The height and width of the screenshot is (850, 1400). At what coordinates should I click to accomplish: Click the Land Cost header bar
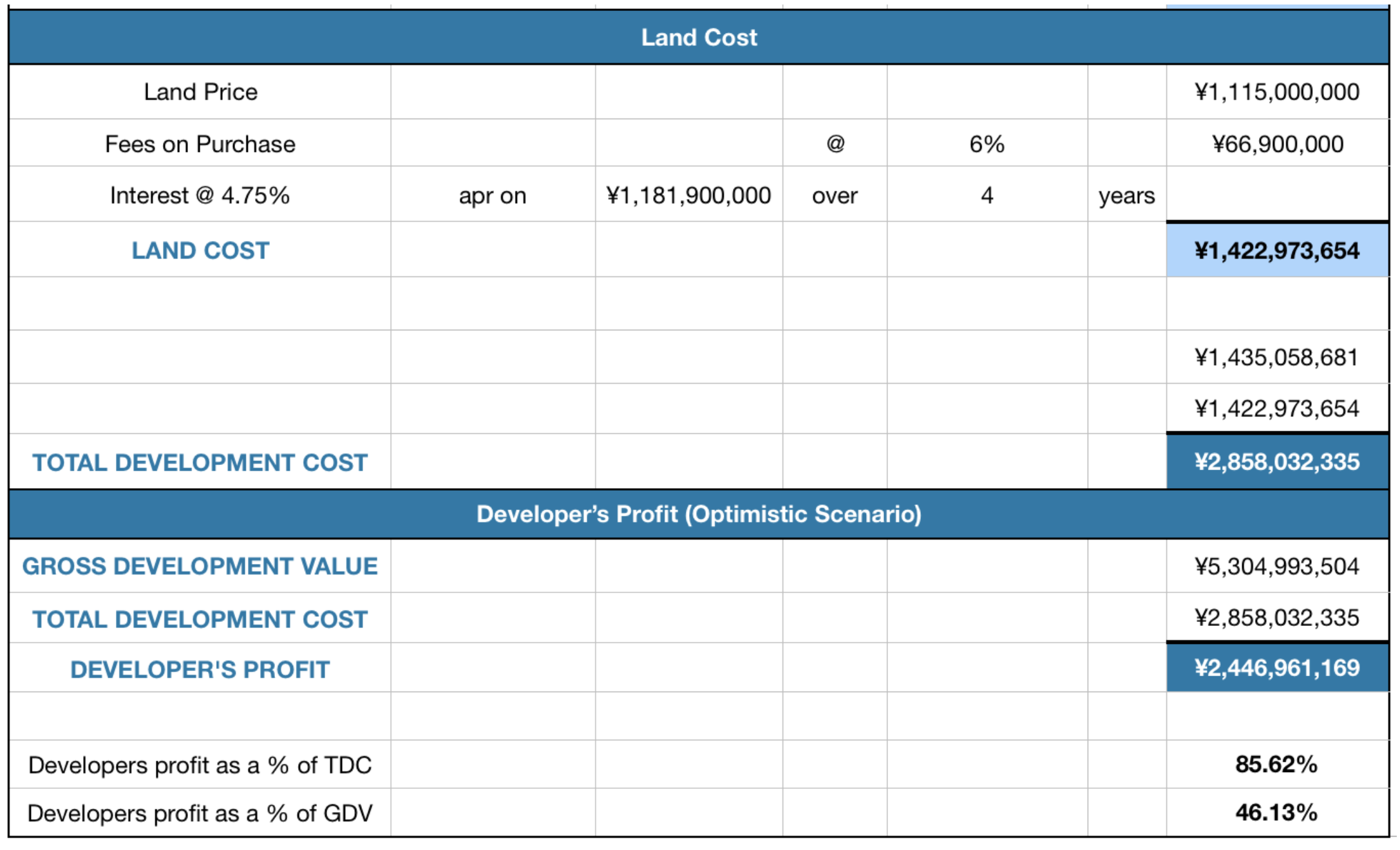[699, 37]
